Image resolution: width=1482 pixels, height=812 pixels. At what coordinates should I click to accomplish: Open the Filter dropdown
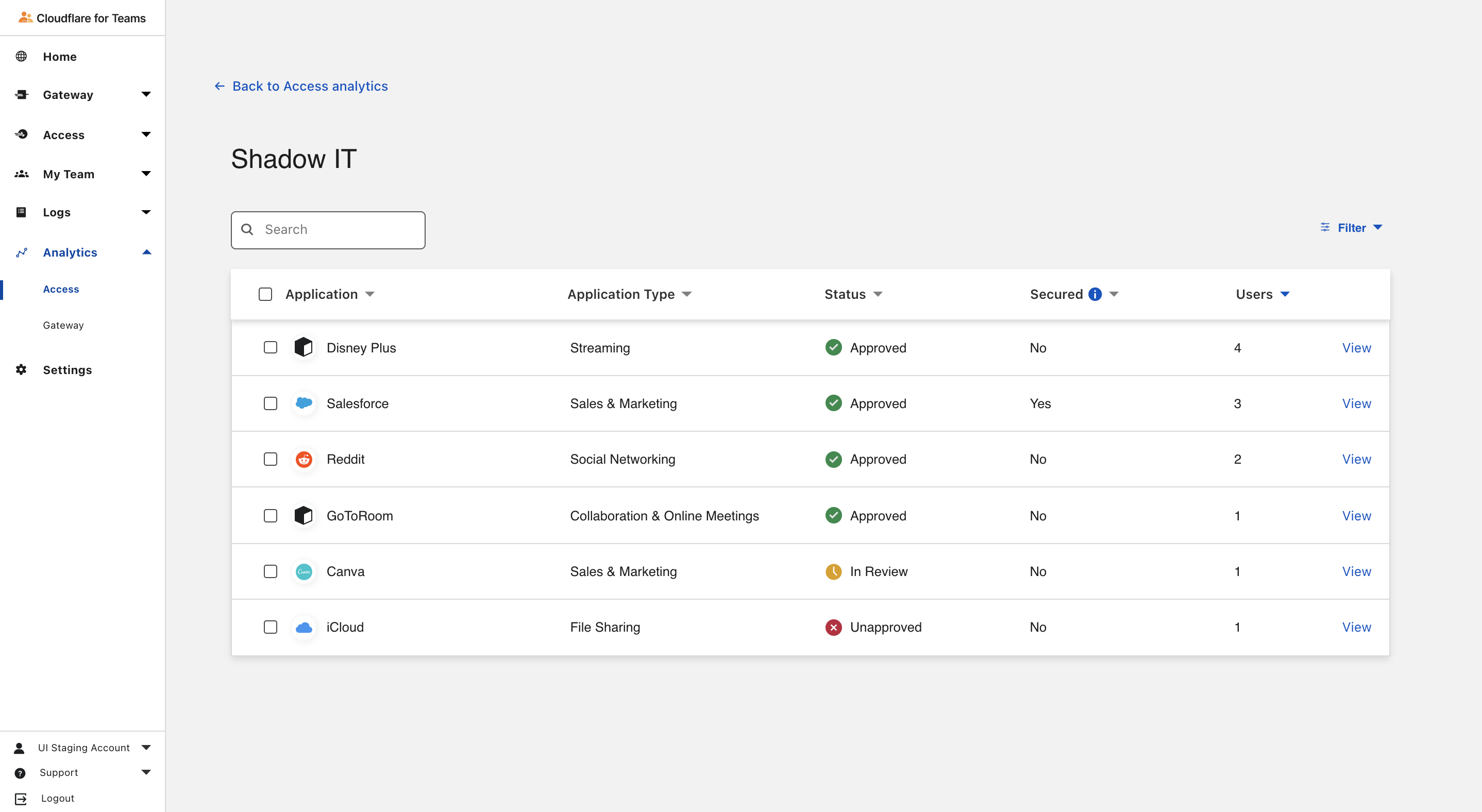click(1351, 228)
